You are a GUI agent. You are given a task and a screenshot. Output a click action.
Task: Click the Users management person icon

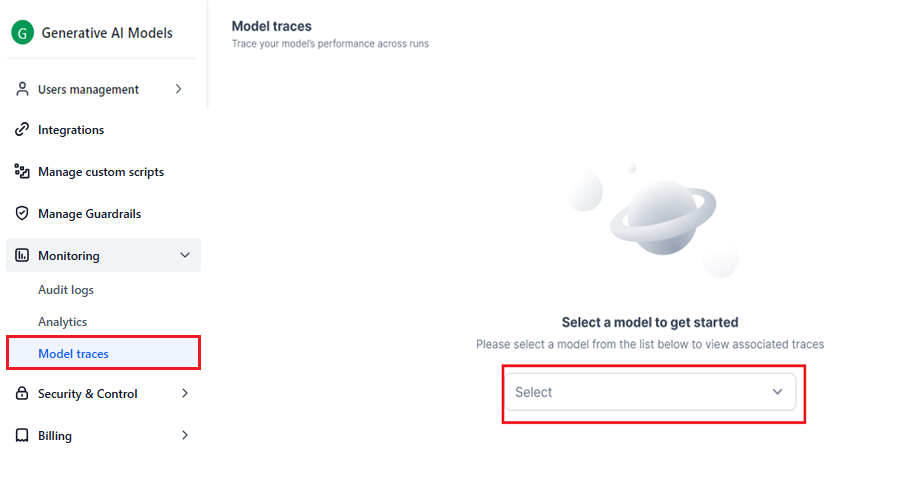pyautogui.click(x=22, y=89)
